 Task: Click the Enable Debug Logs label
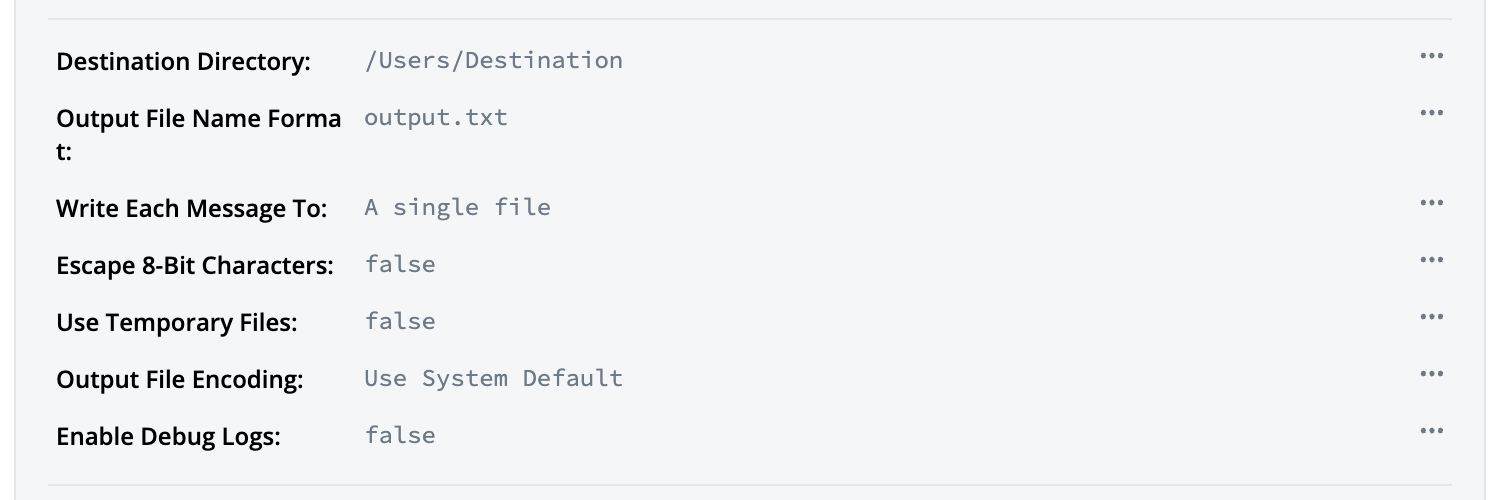click(x=168, y=437)
